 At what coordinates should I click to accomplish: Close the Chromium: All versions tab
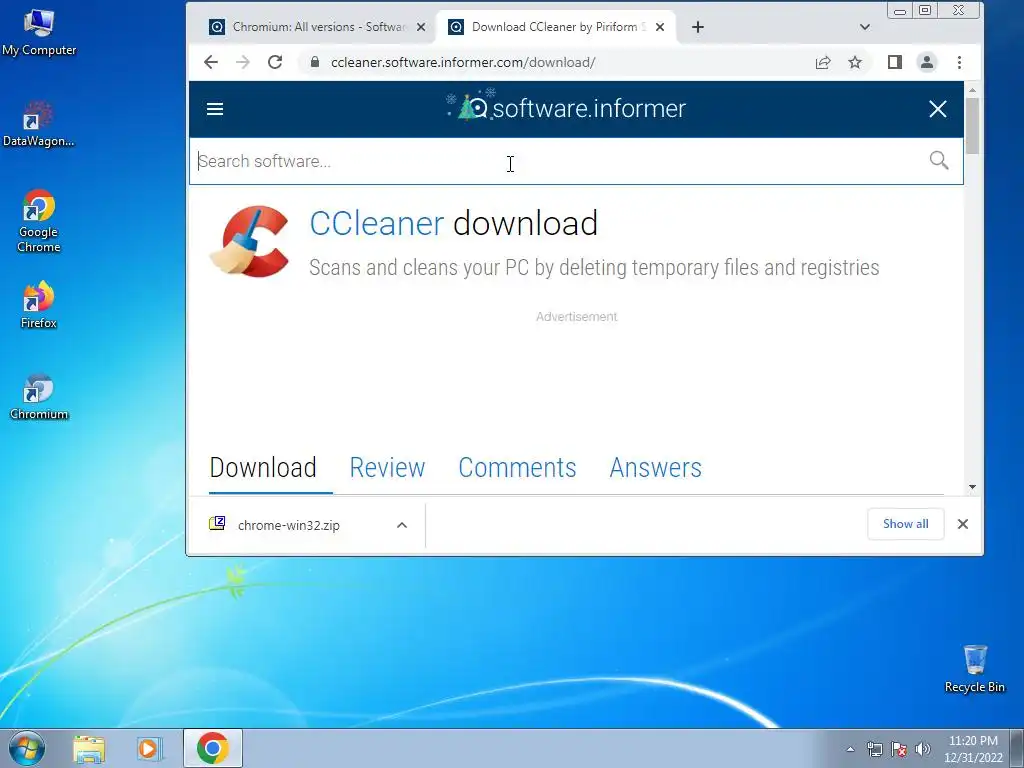pyautogui.click(x=421, y=27)
